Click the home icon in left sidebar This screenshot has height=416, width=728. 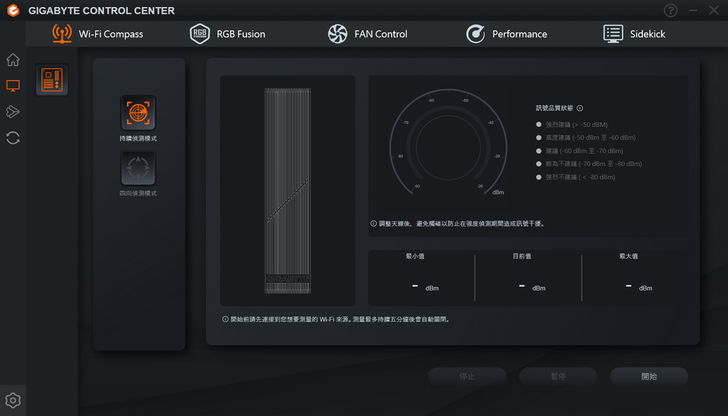tap(13, 60)
